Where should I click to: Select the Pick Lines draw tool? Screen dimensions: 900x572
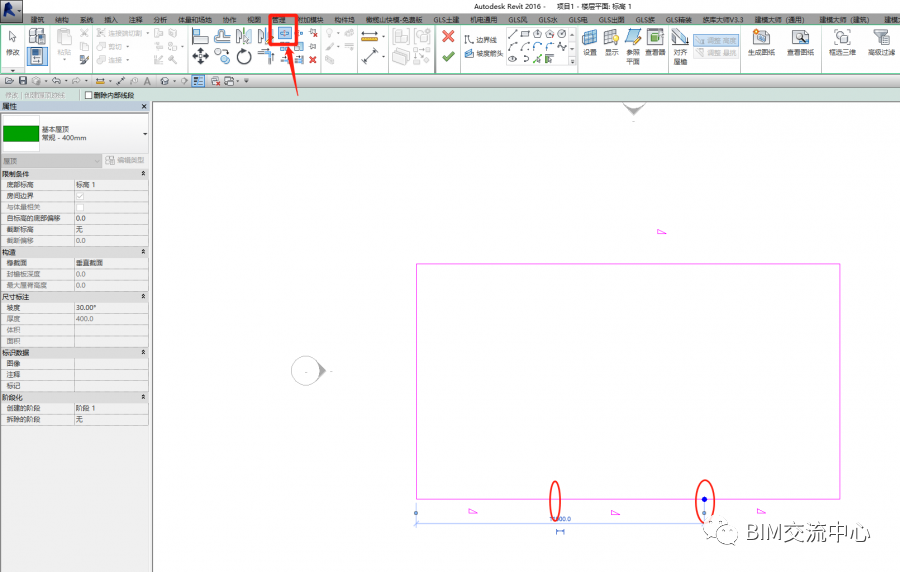click(x=537, y=59)
